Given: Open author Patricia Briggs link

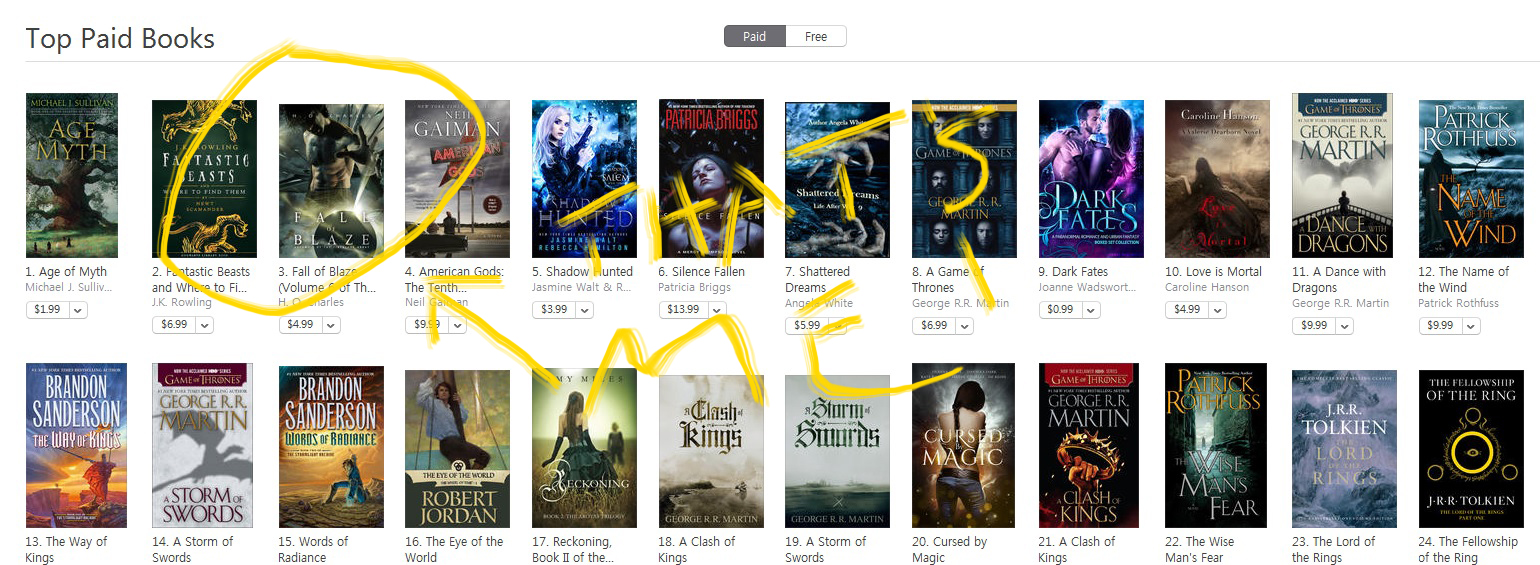Looking at the screenshot, I should pos(695,288).
